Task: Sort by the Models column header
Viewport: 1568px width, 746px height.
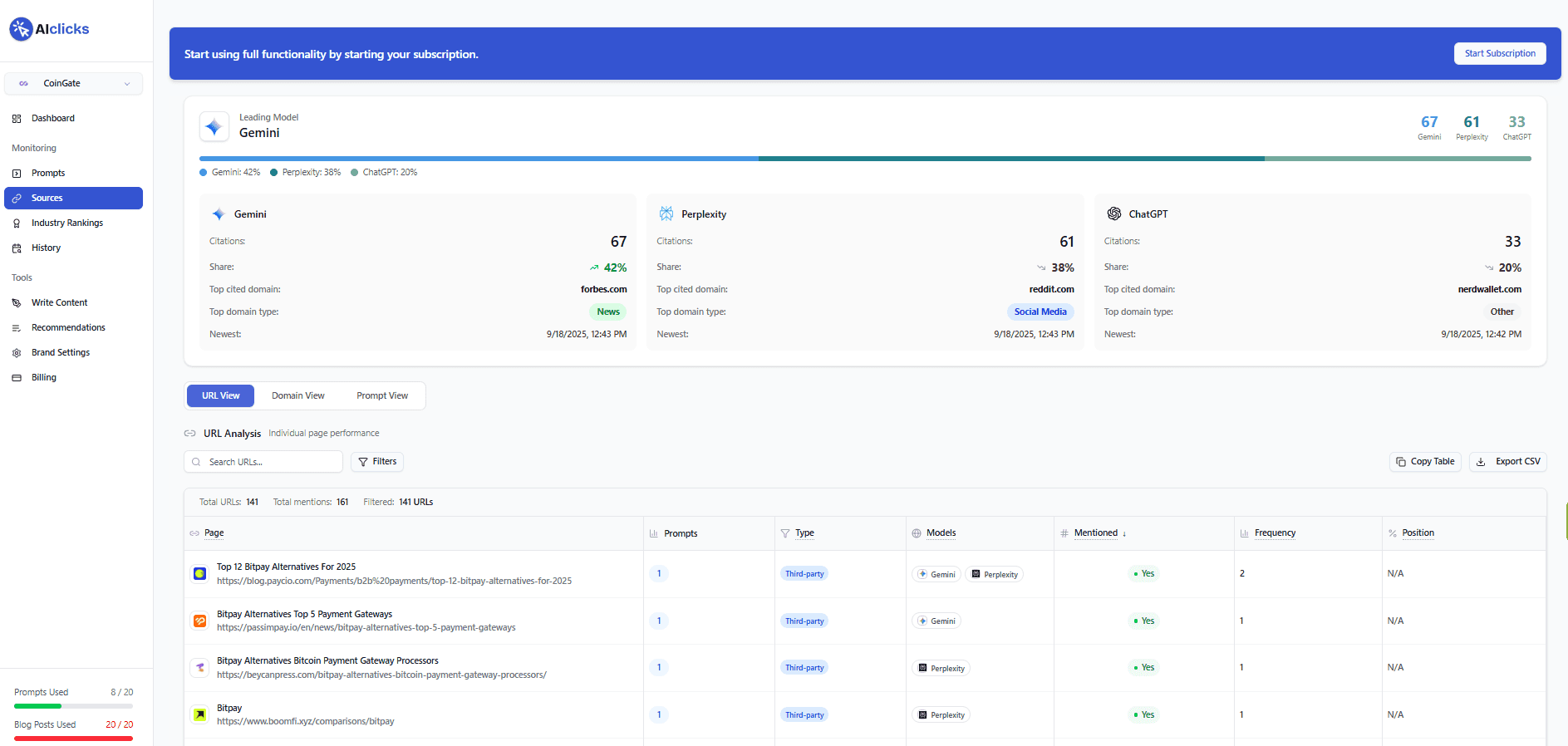Action: coord(941,533)
